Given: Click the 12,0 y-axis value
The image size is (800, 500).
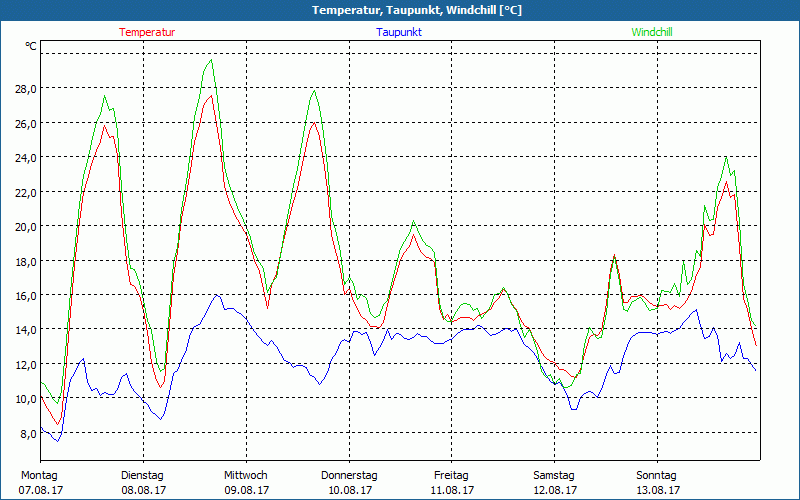Looking at the screenshot, I should 26,364.
